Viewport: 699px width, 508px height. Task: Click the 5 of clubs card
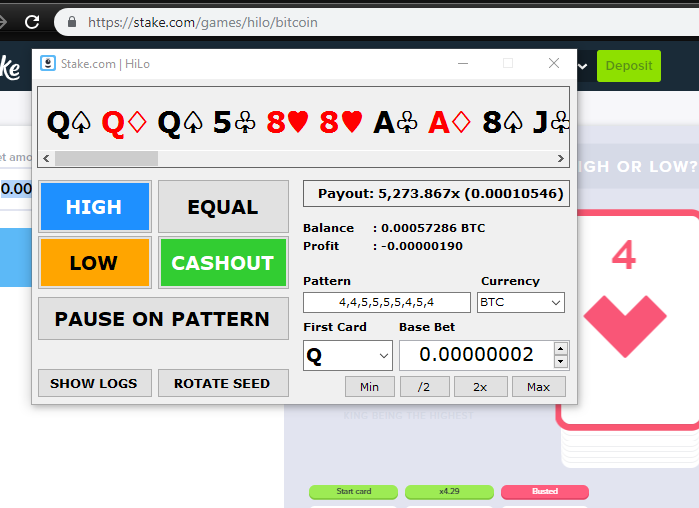click(x=234, y=122)
